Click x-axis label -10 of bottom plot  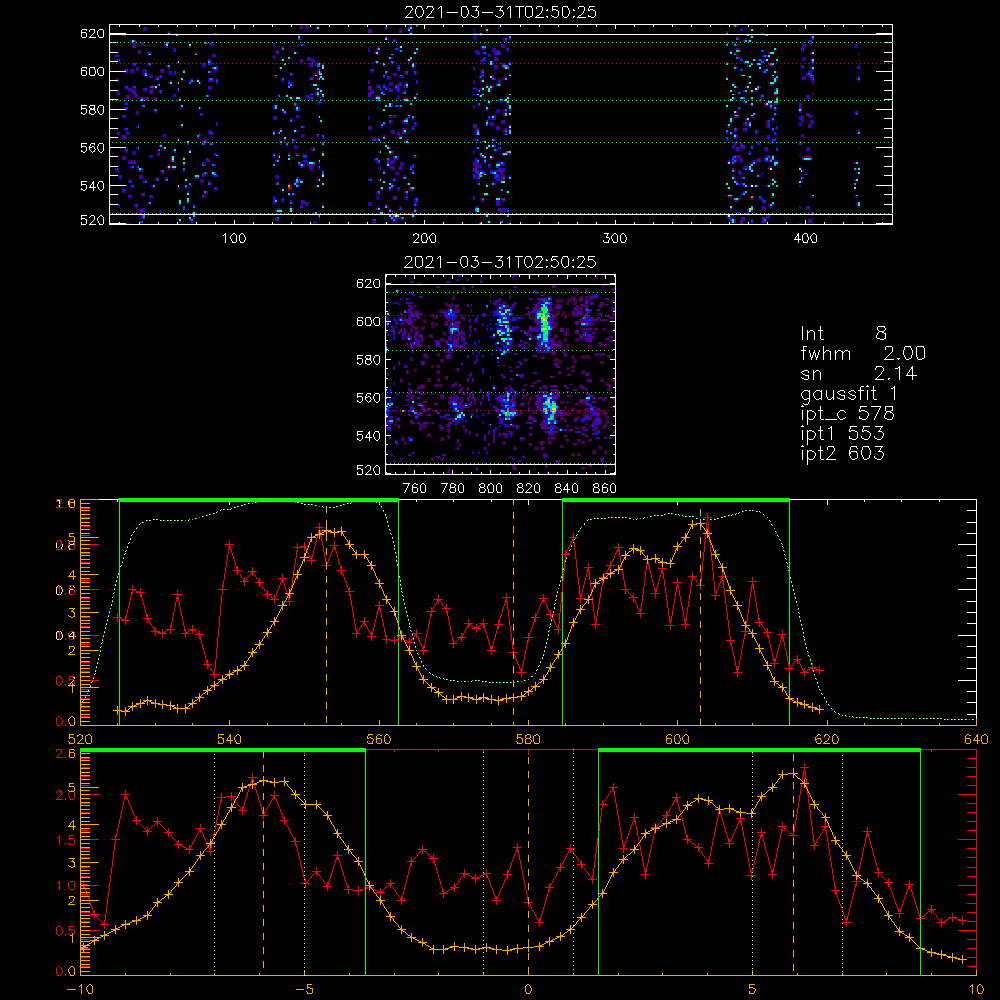tap(80, 990)
